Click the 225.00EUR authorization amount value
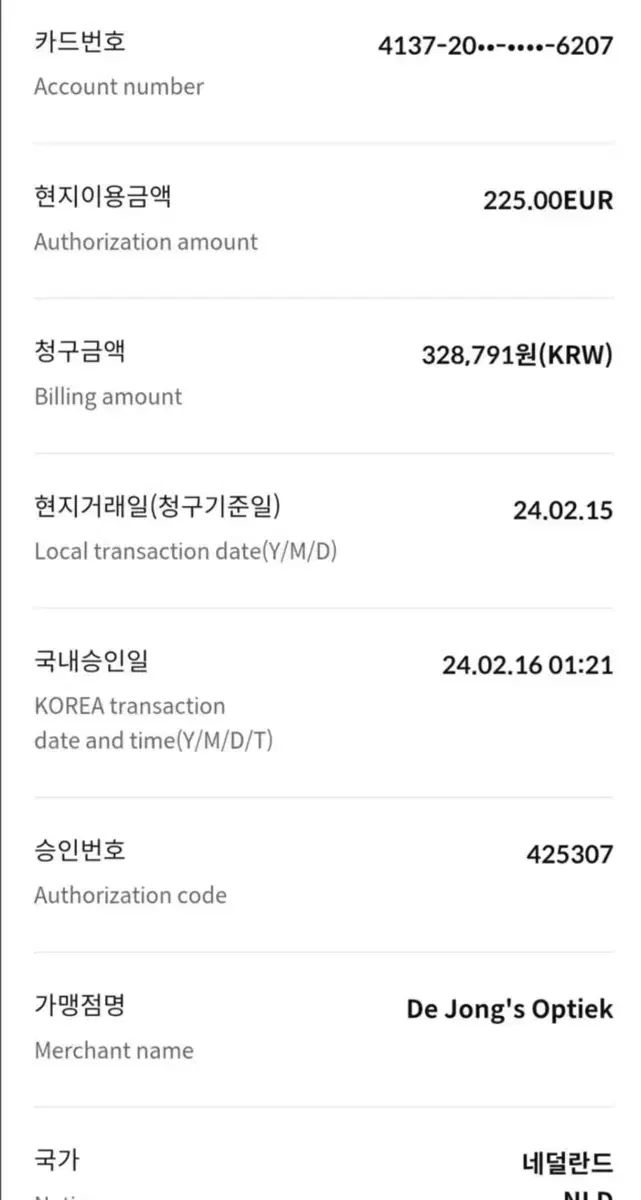Image resolution: width=641 pixels, height=1200 pixels. (548, 200)
